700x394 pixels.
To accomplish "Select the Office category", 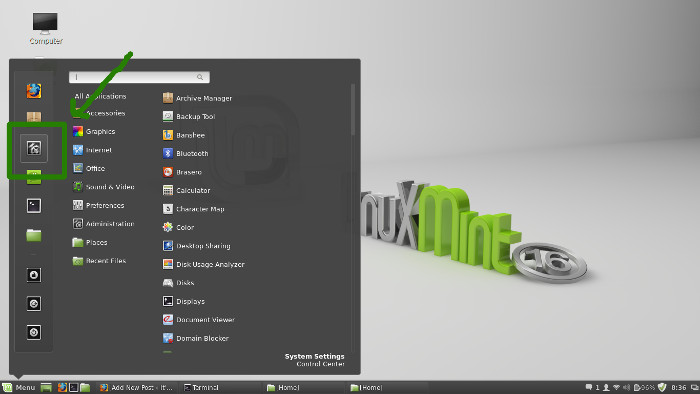I will [89, 168].
